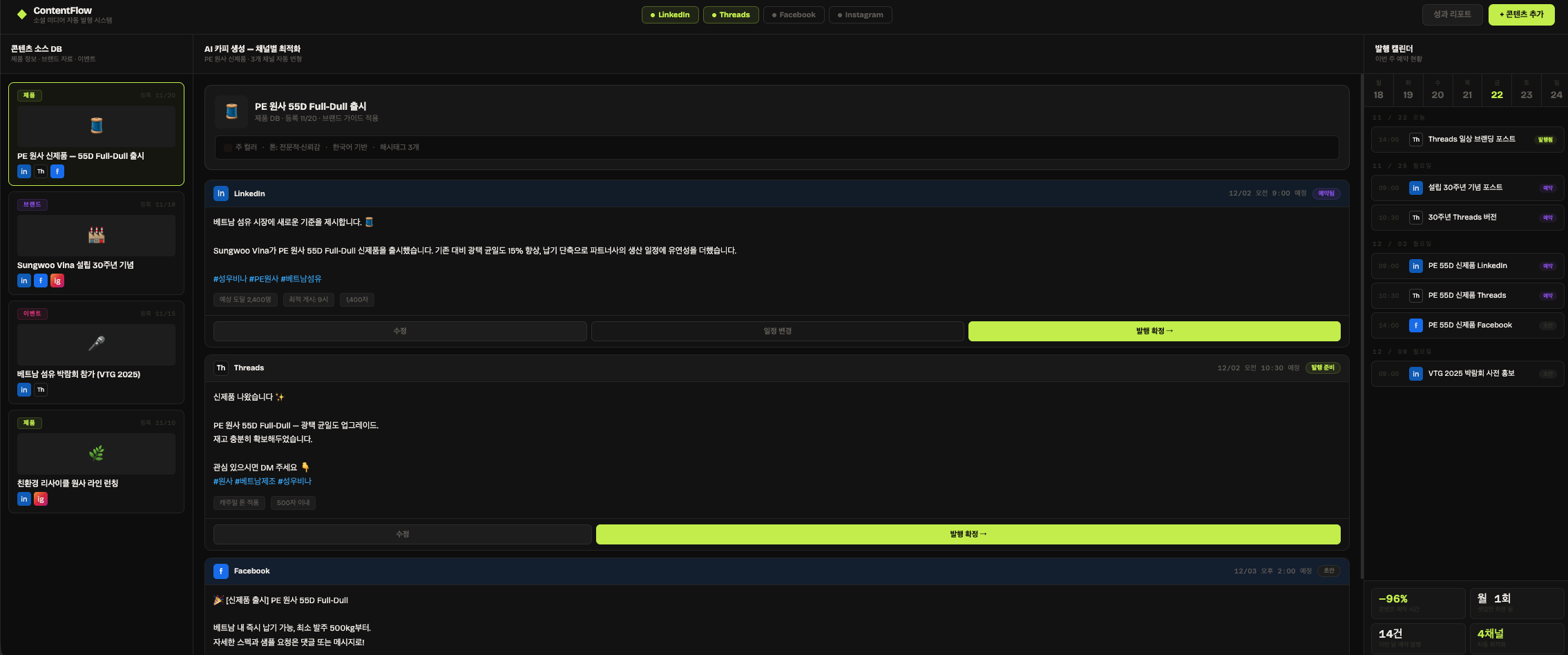This screenshot has width=1568, height=655.
Task: Enable the Instagram channel filter
Action: (x=860, y=15)
